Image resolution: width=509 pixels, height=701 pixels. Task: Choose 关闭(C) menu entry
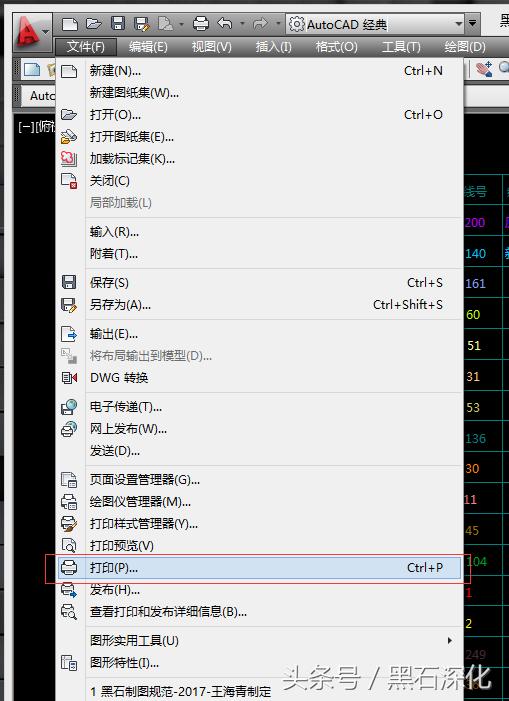pos(260,181)
